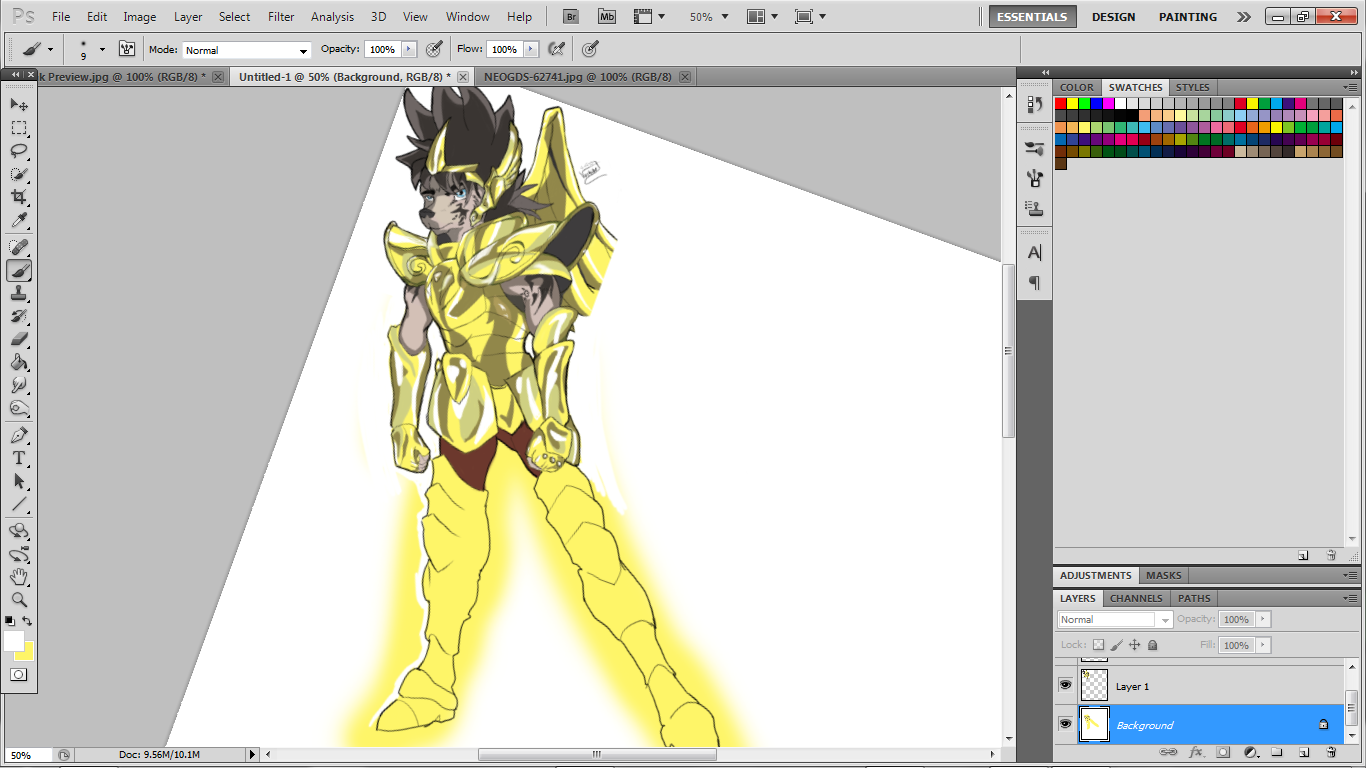
Task: Switch to the Design workspace
Action: (1113, 17)
